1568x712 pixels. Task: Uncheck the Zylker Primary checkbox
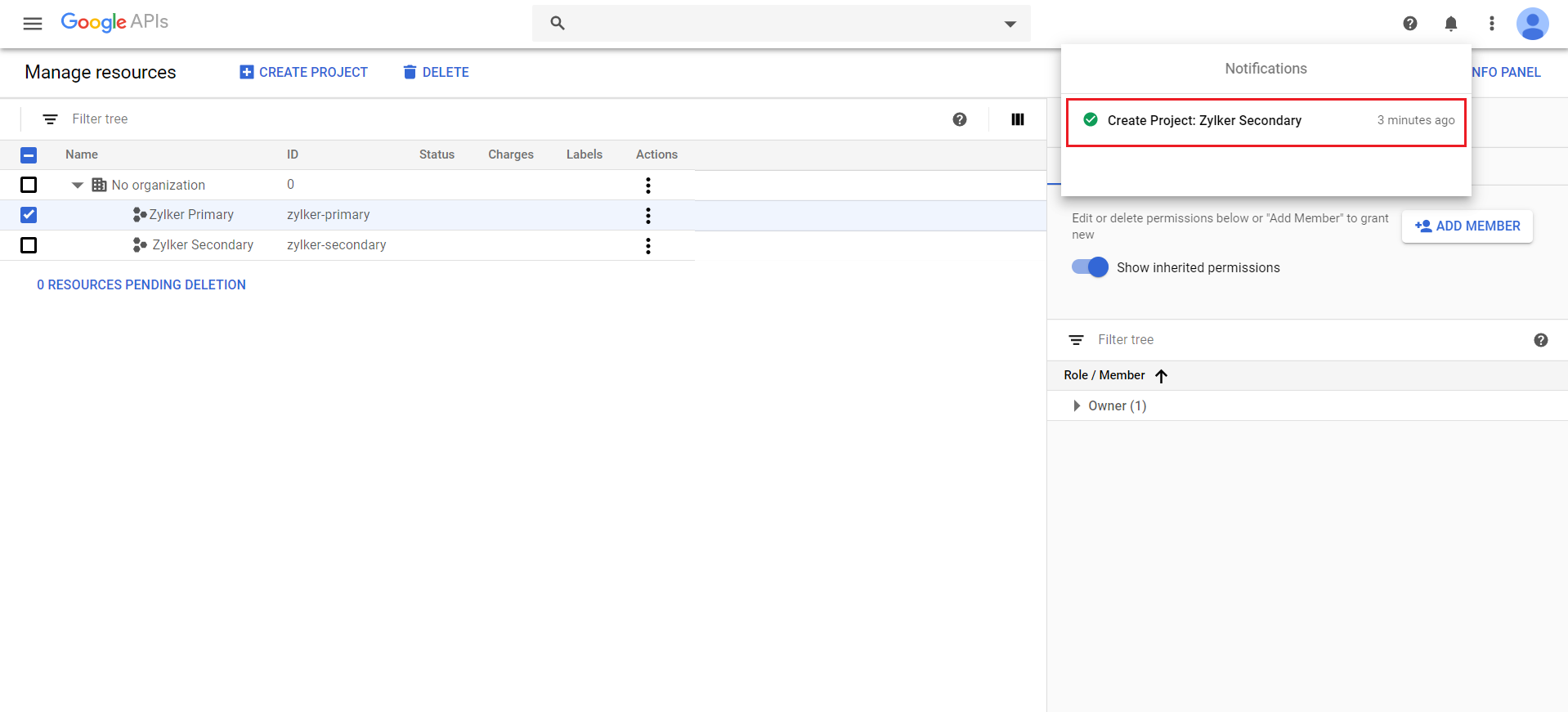(29, 215)
